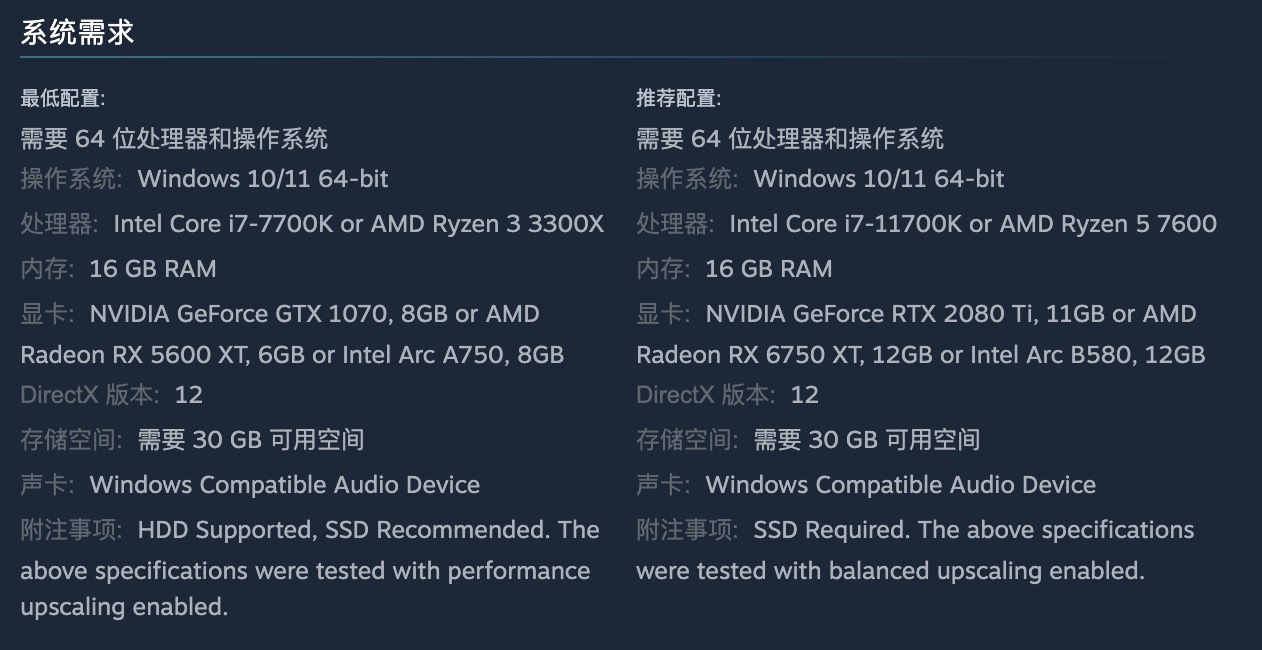Viewport: 1262px width, 650px height.
Task: Click the NVIDIA GeForce RTX 2080 Ti line
Action: (950, 314)
